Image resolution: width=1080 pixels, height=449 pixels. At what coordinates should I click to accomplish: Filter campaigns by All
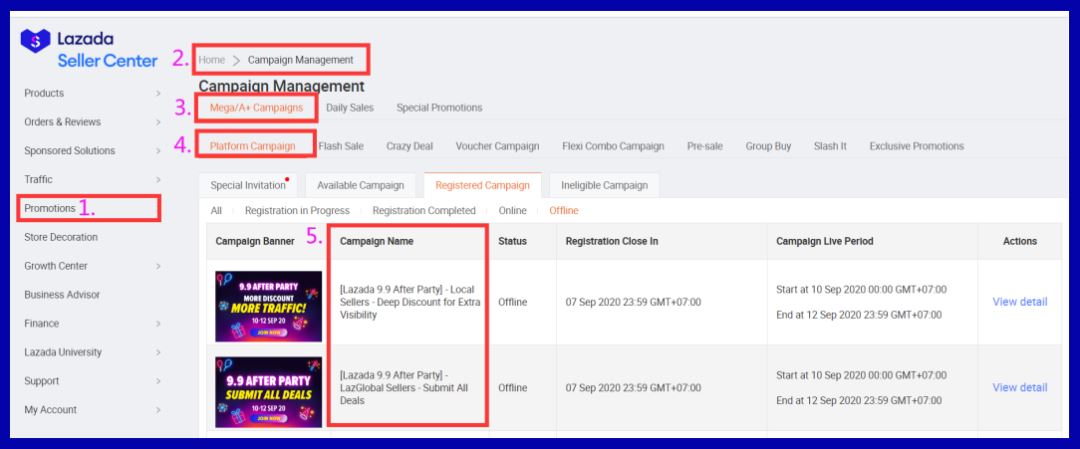[x=216, y=211]
